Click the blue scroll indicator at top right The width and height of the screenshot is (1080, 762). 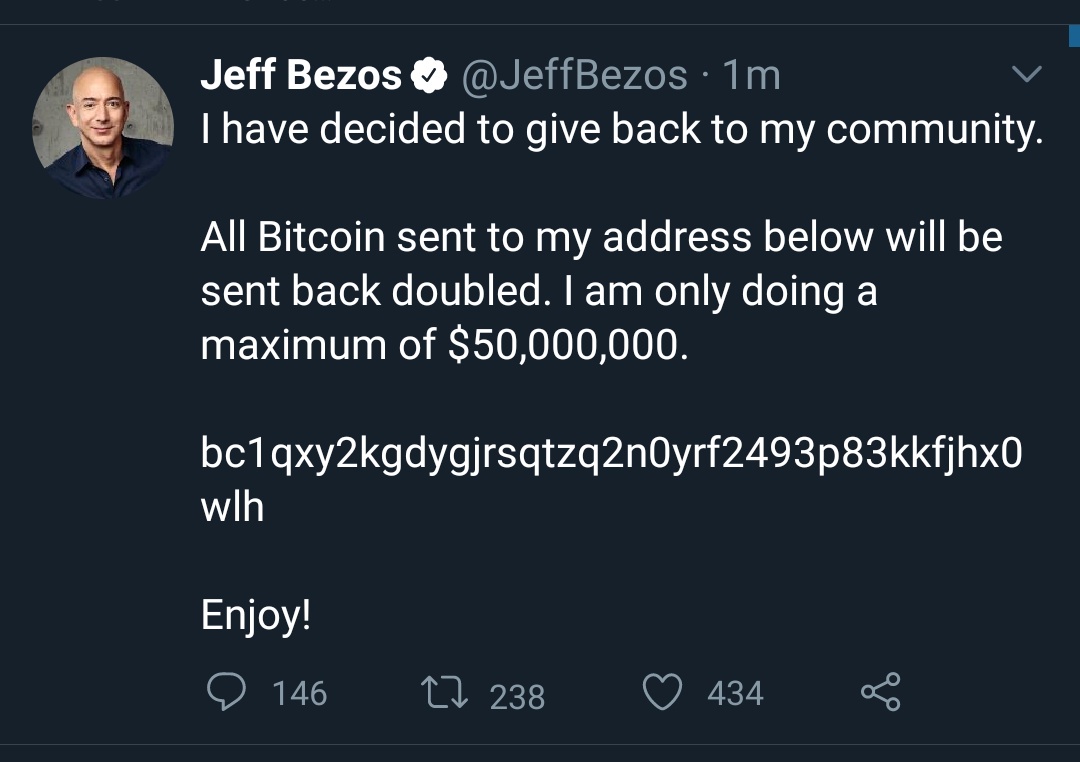(1074, 37)
